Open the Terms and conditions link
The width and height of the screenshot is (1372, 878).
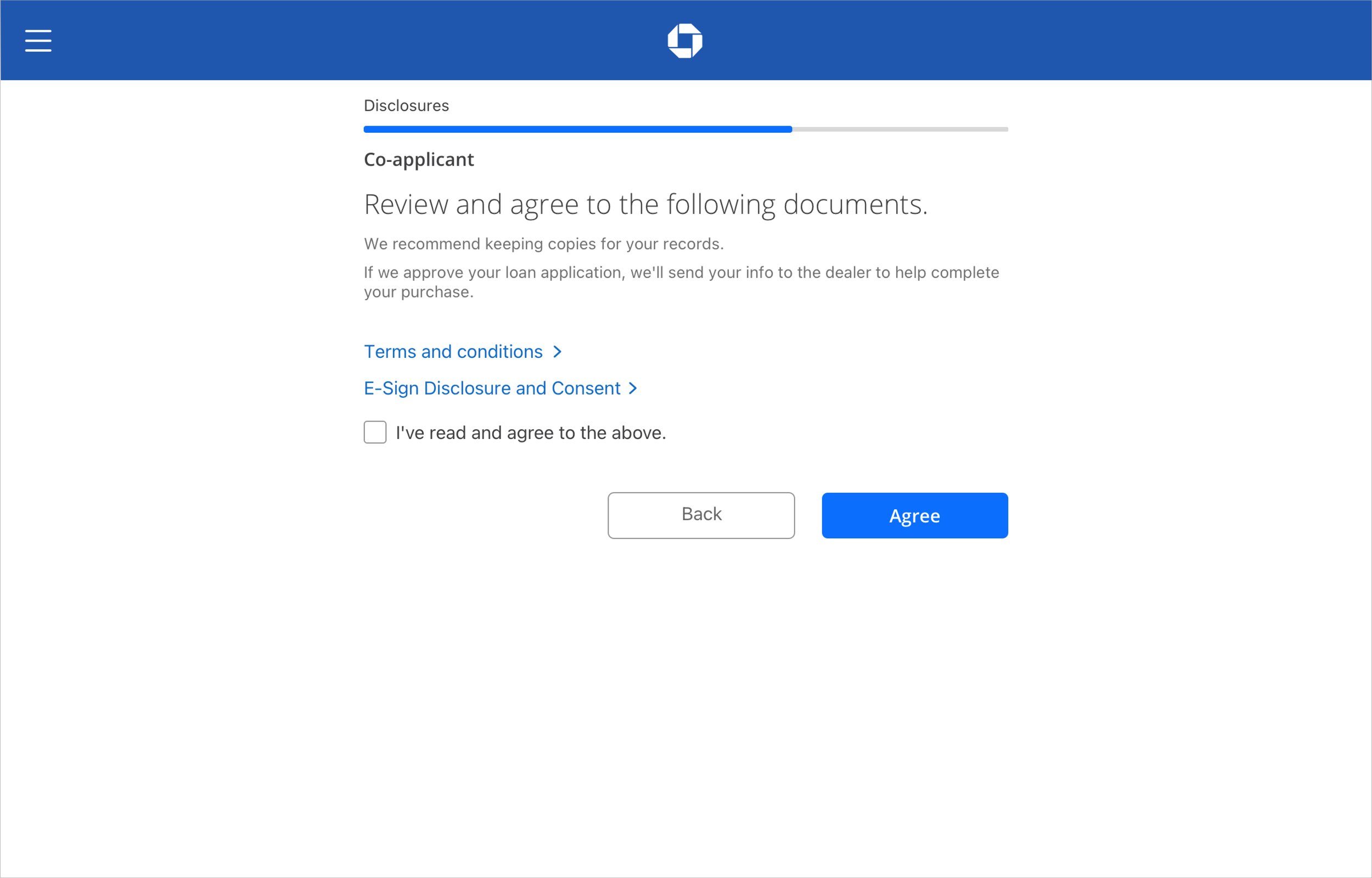click(453, 352)
